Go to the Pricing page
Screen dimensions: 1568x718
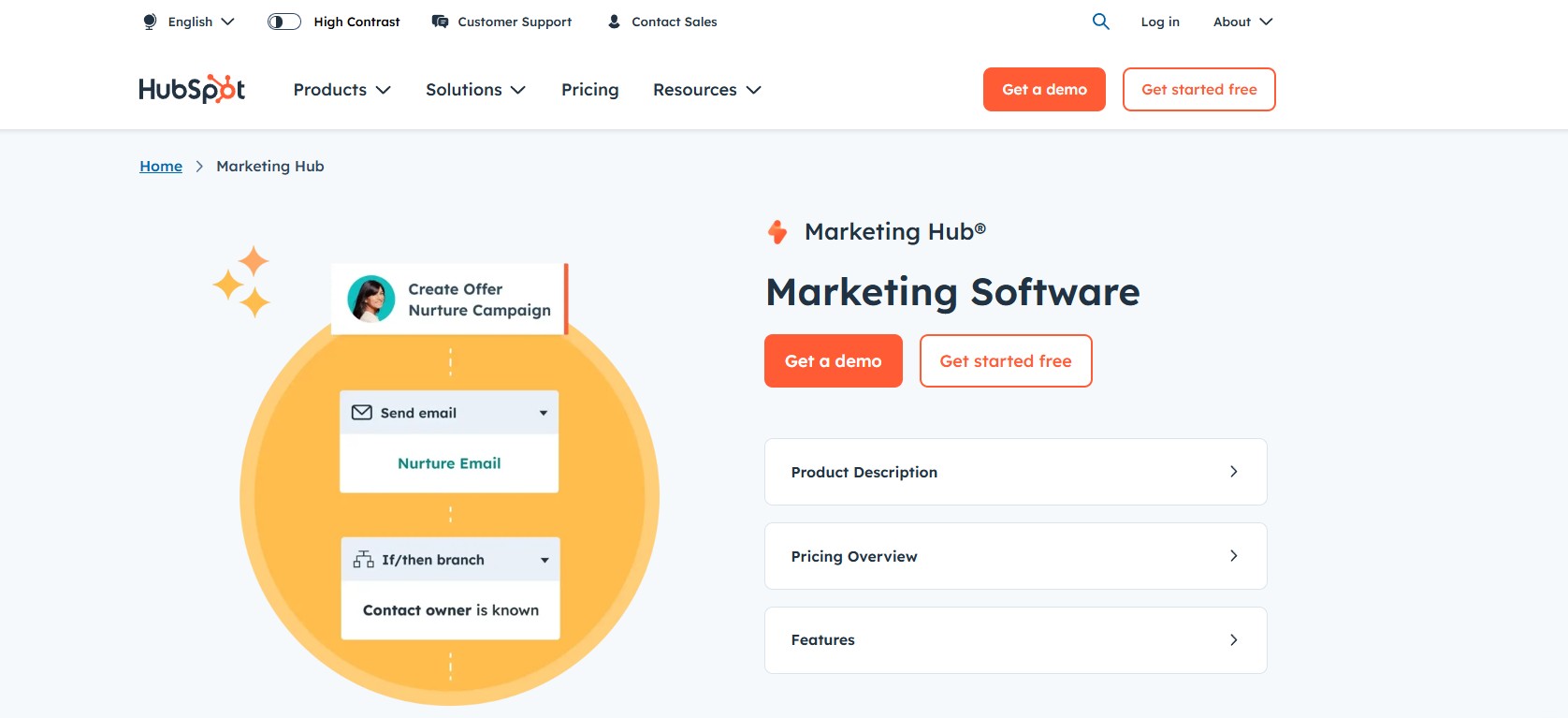tap(590, 90)
